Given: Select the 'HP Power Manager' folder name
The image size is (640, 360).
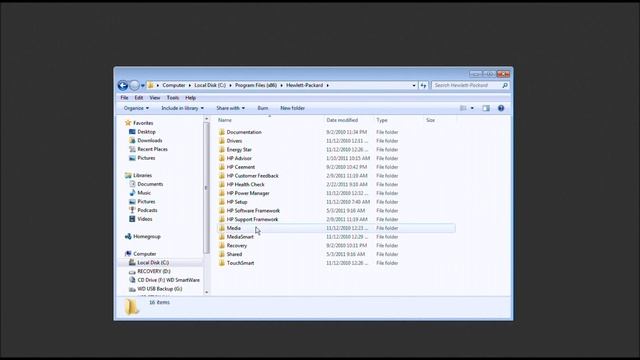Looking at the screenshot, I should click(x=248, y=193).
